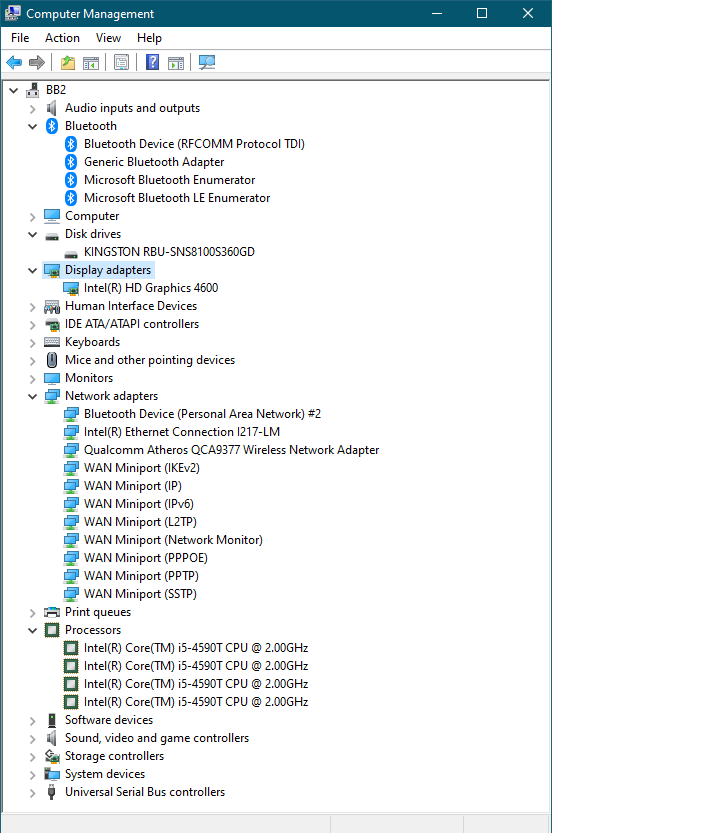715x833 pixels.
Task: Expand the Computer category
Action: pyautogui.click(x=32, y=217)
